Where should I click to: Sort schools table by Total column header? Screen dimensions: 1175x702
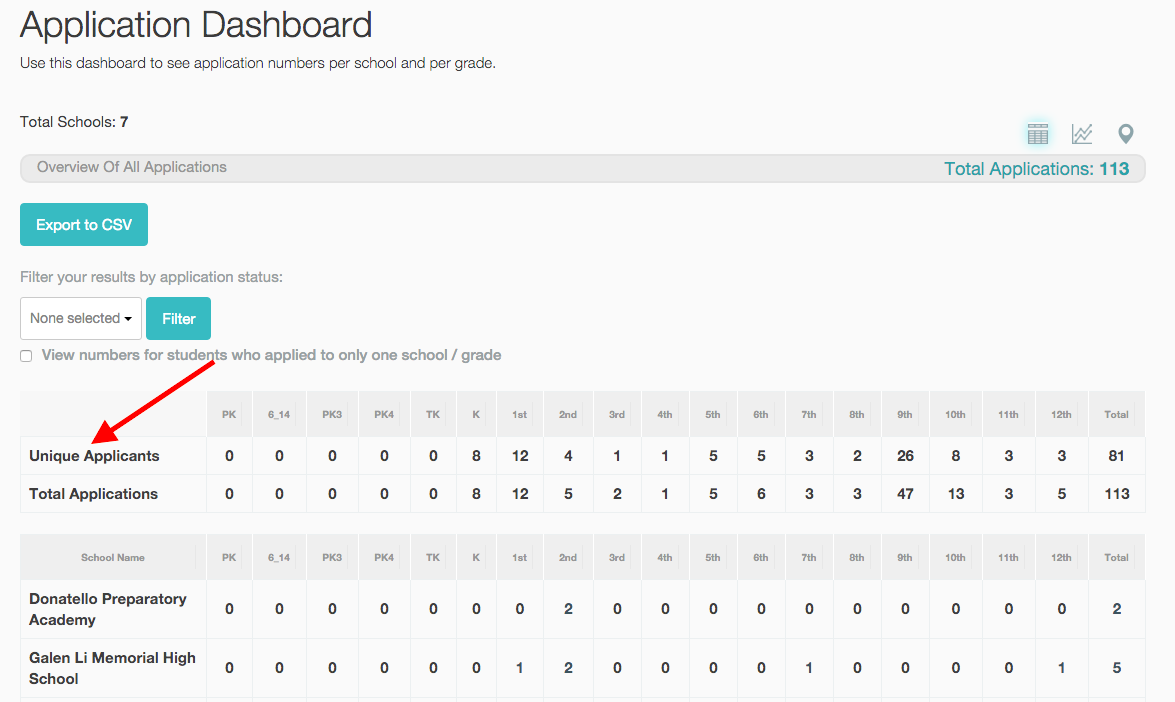coord(1117,557)
